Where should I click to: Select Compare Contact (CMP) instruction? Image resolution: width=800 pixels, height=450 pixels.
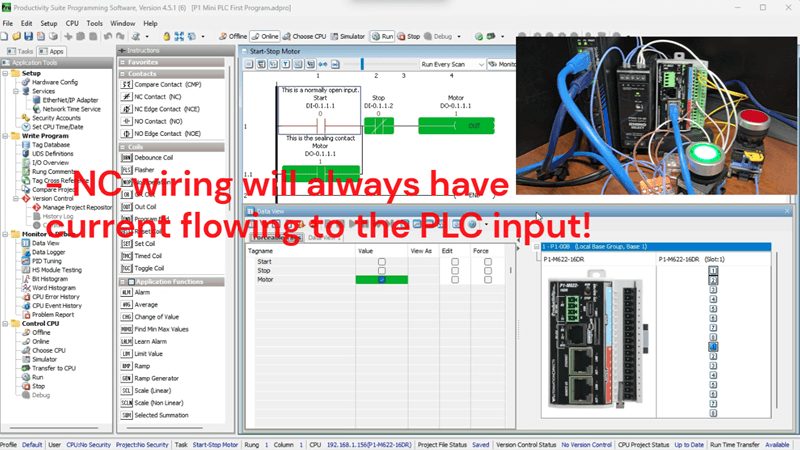point(165,84)
